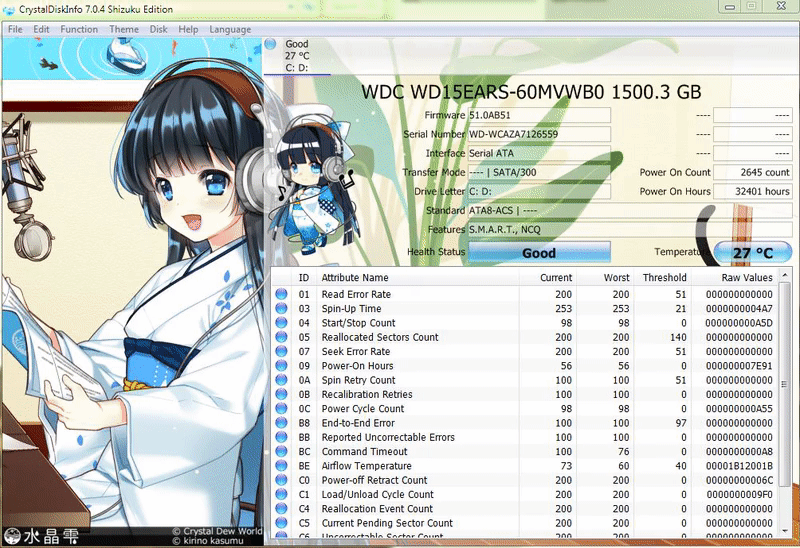Open the Disk menu

(x=158, y=29)
